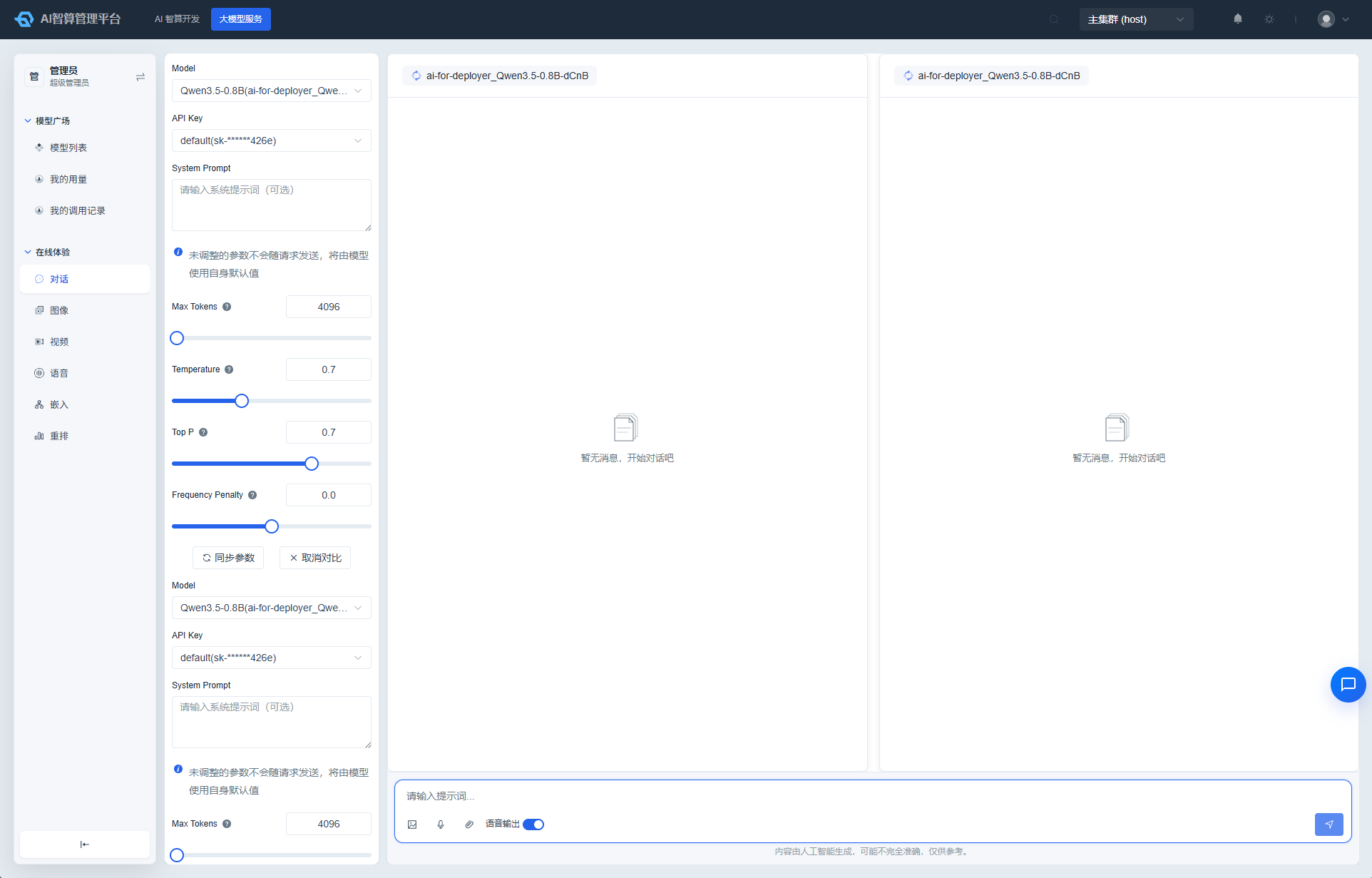
Task: Open 我的调用记录 in the sidebar
Action: [x=85, y=210]
